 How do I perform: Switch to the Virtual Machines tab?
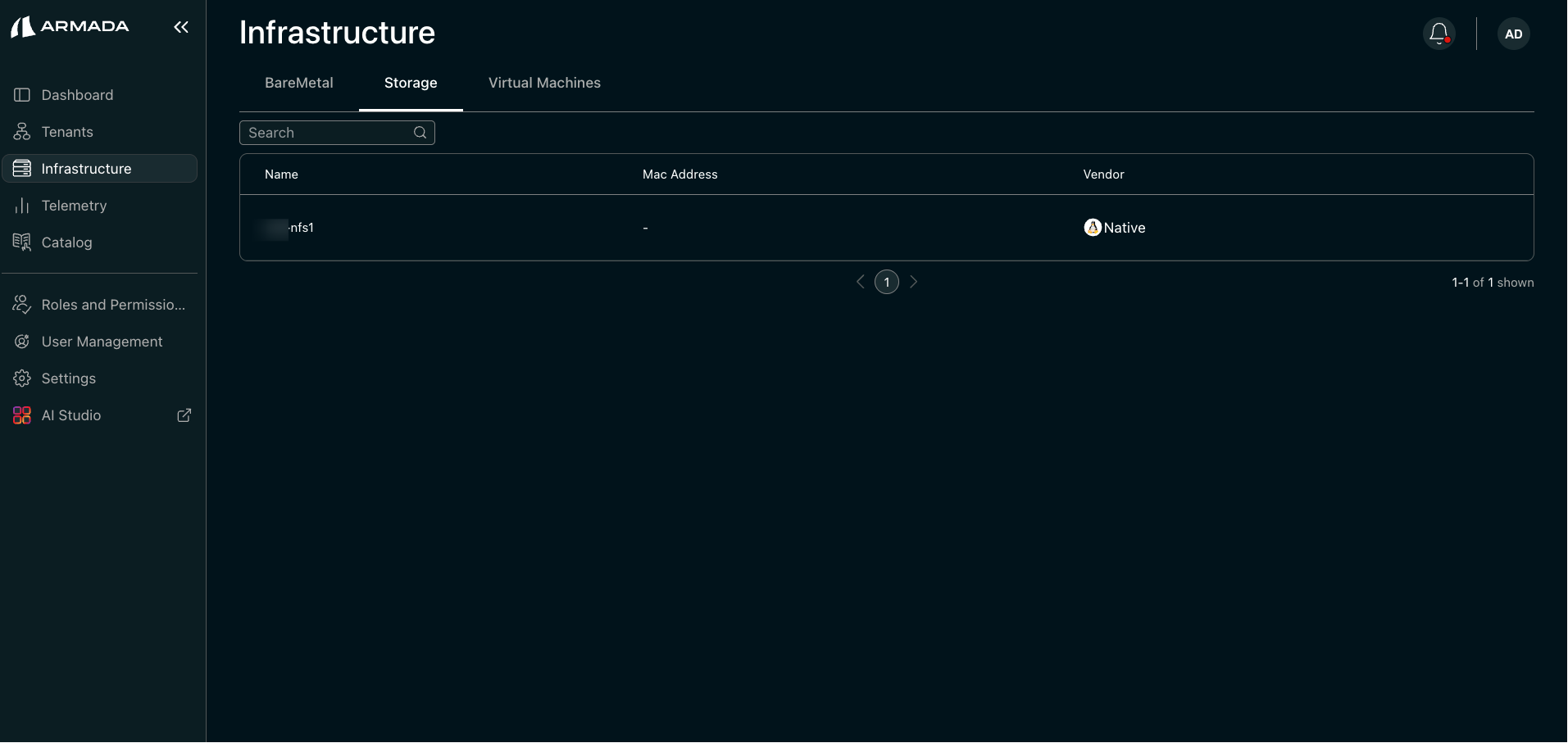(x=544, y=83)
